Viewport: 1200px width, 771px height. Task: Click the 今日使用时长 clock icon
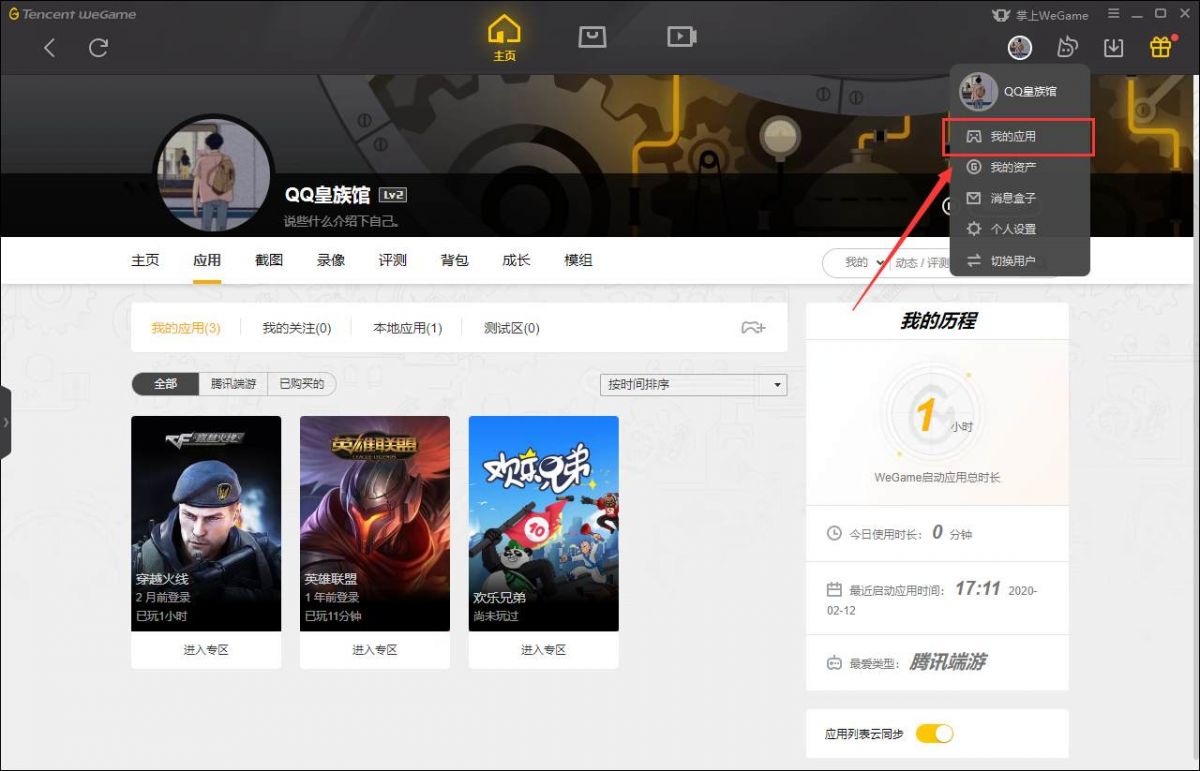point(834,534)
